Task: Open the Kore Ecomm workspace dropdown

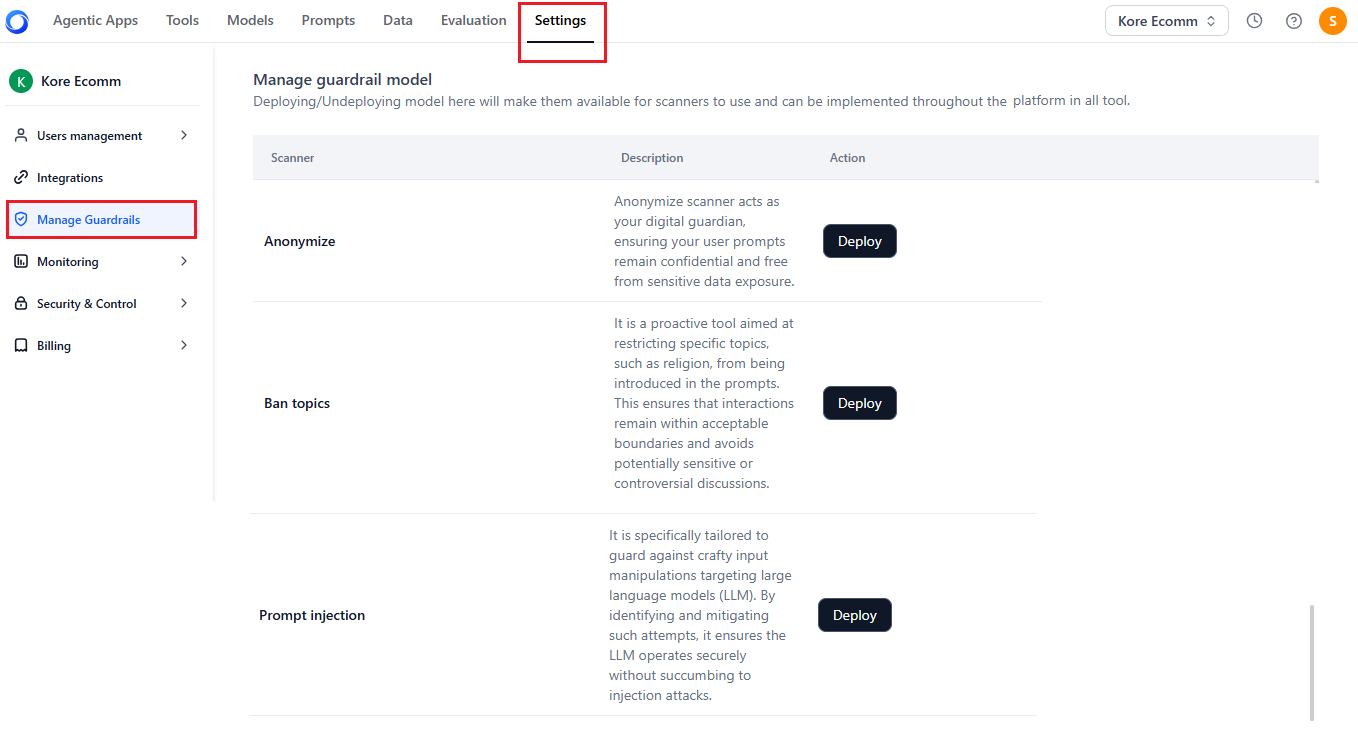Action: 1166,20
